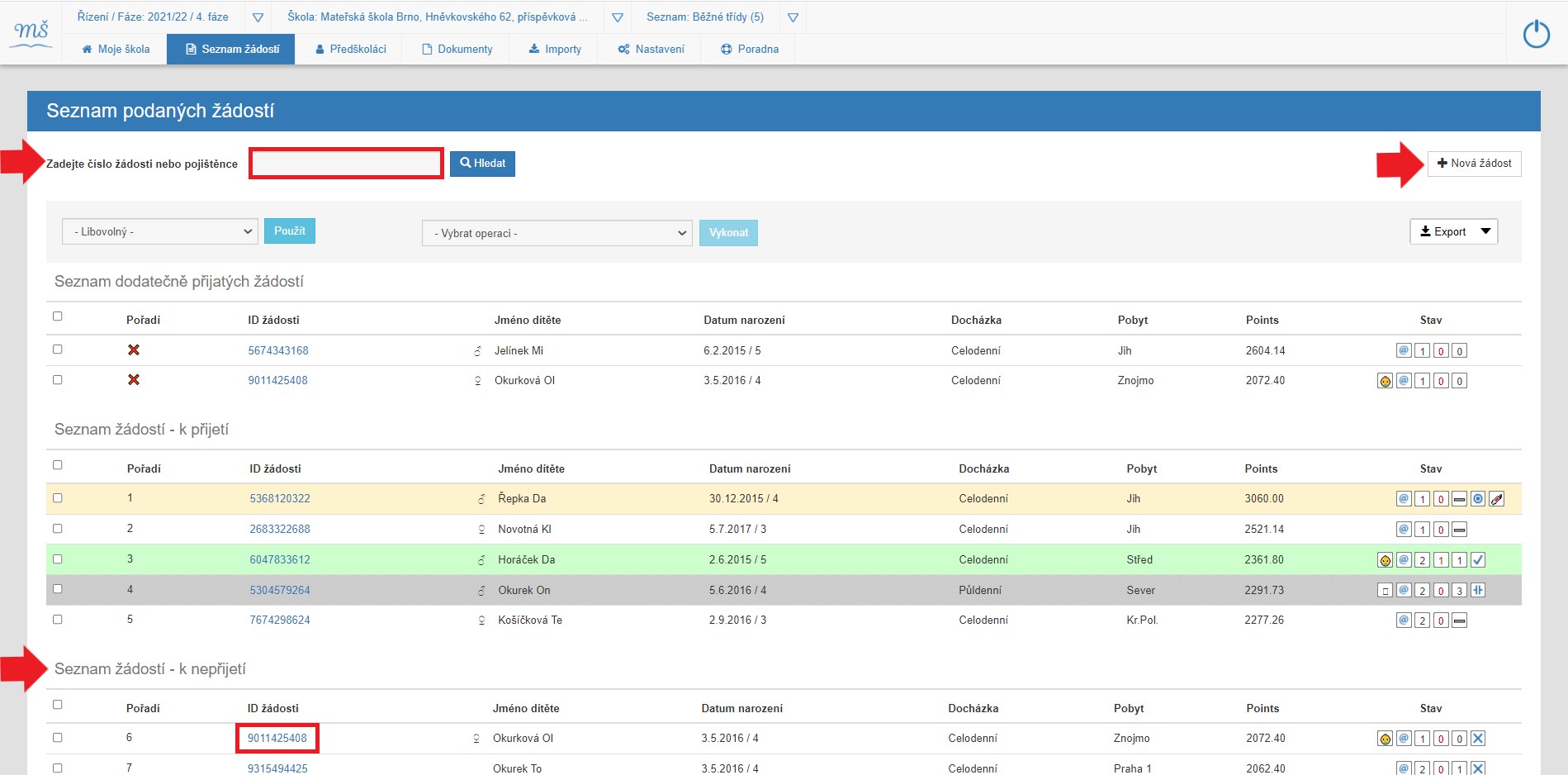1568x775 pixels.
Task: Click the female gender icon beside Novotná Kl
Action: pos(481,530)
